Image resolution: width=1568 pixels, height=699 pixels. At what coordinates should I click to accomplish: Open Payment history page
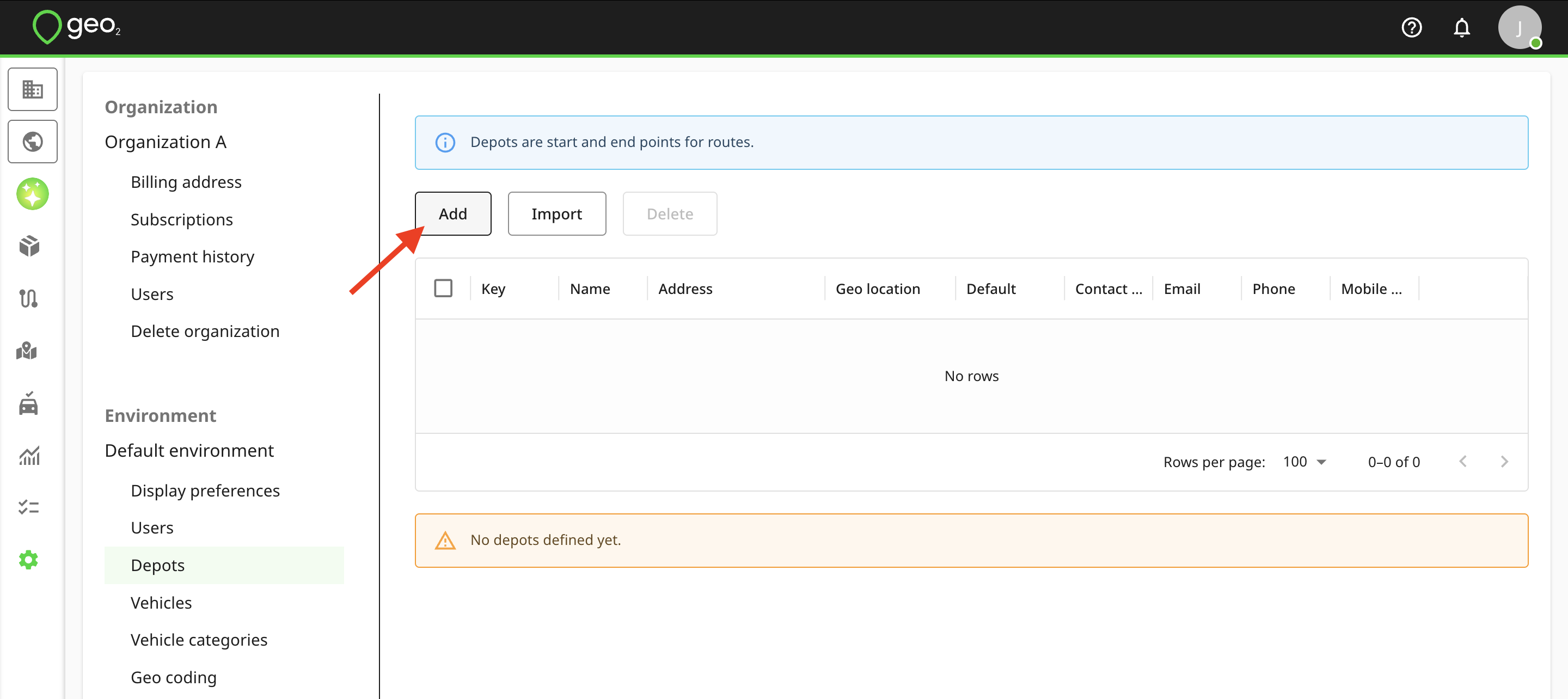tap(192, 256)
